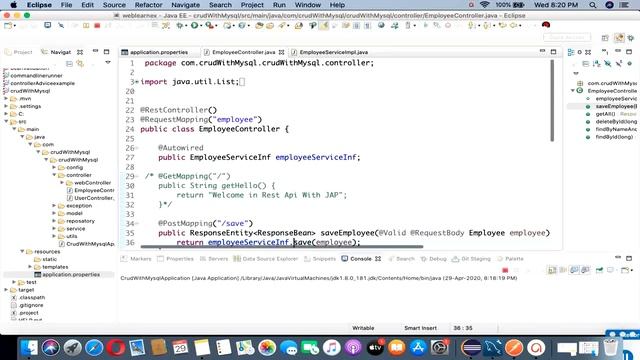Expand the target folder
The height and width of the screenshot is (360, 640).
[x=6, y=290]
